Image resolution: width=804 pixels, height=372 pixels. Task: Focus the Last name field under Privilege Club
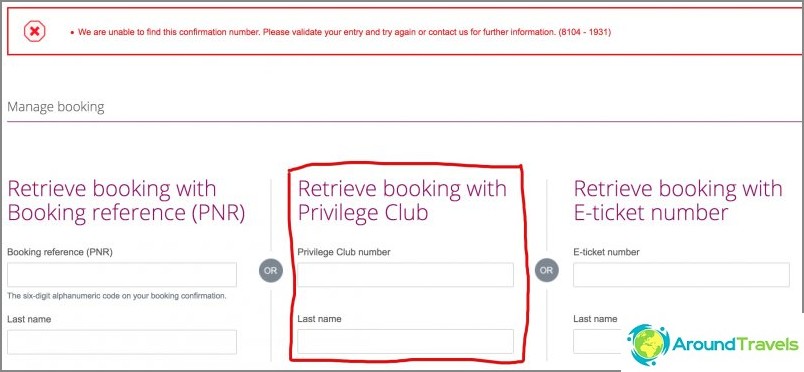click(406, 342)
